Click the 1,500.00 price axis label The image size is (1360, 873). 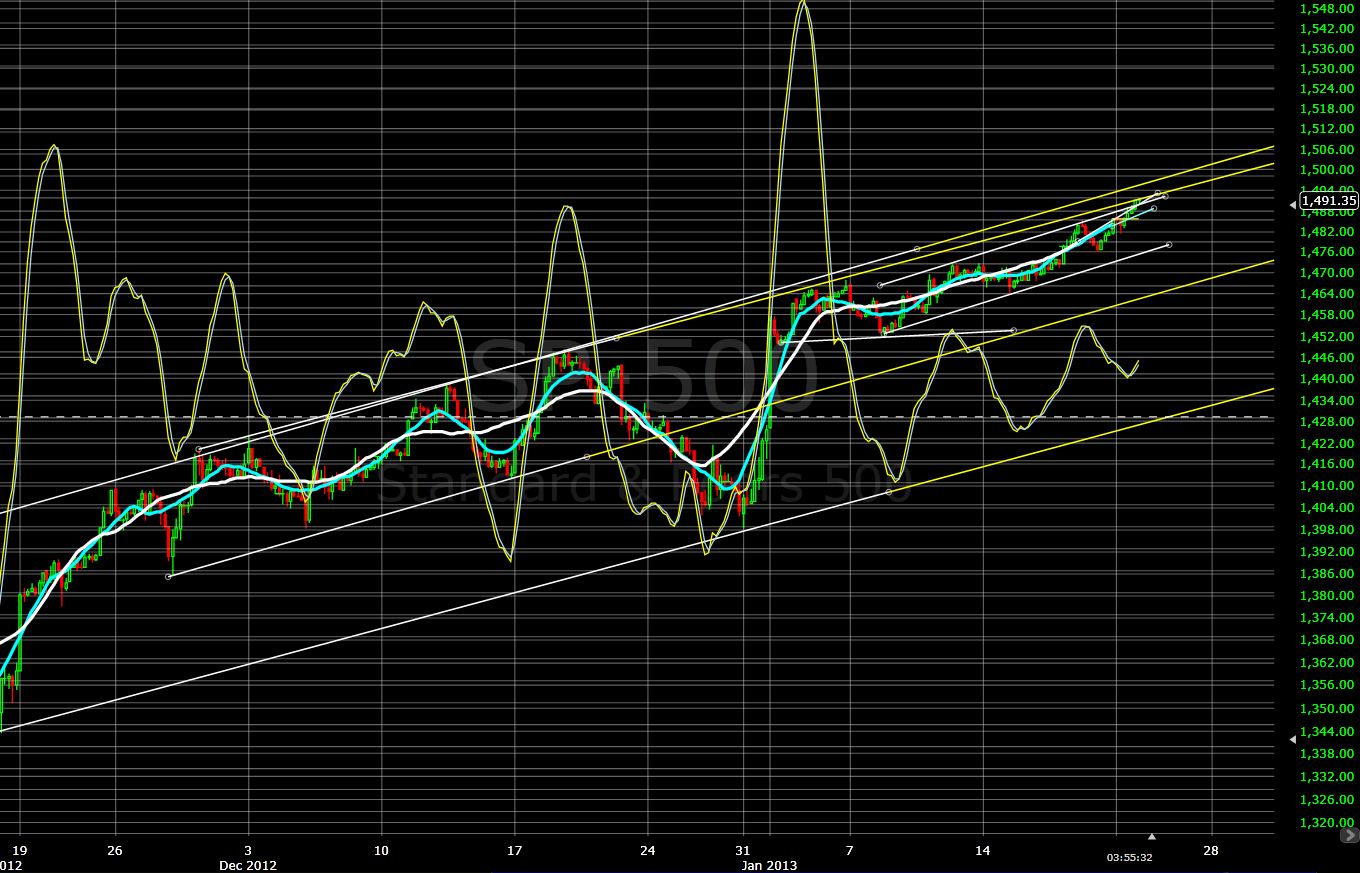[x=1326, y=170]
